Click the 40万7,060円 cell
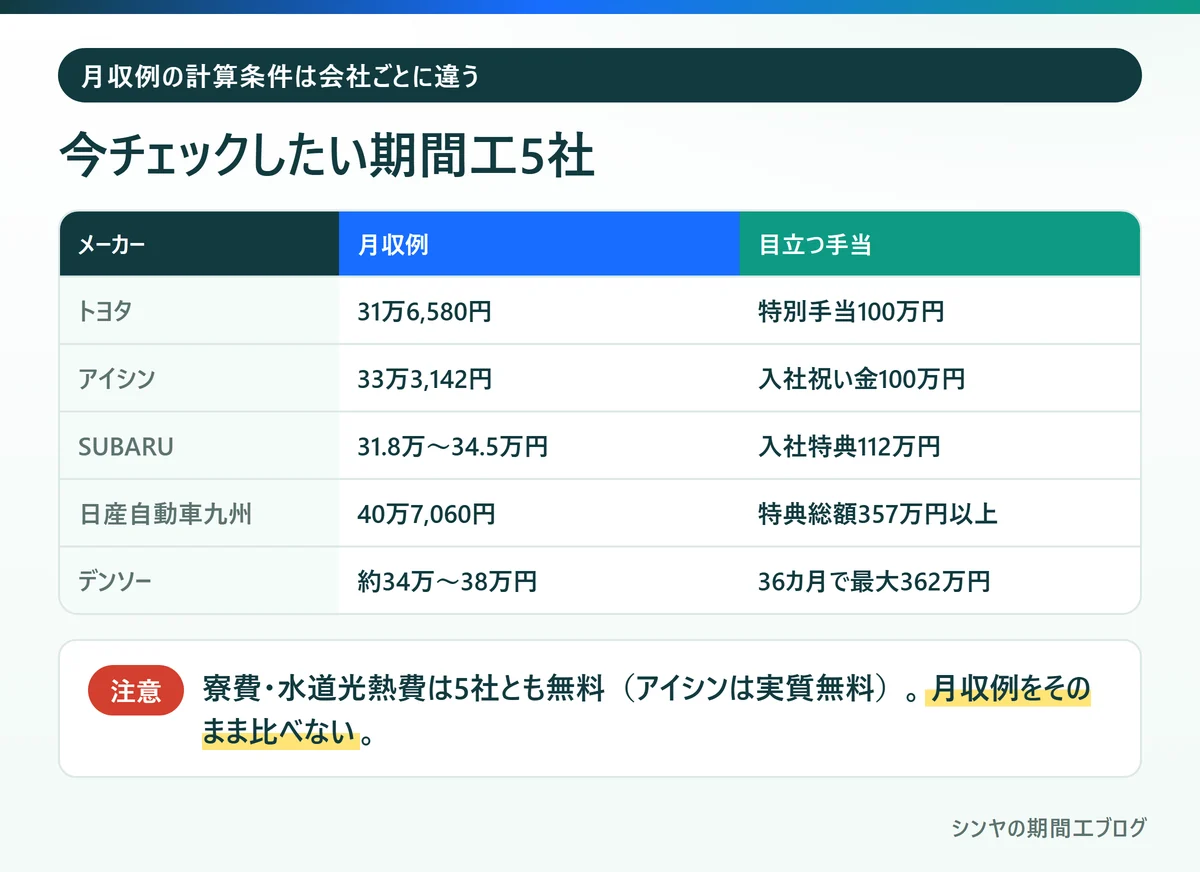The width and height of the screenshot is (1200, 872). pos(539,514)
